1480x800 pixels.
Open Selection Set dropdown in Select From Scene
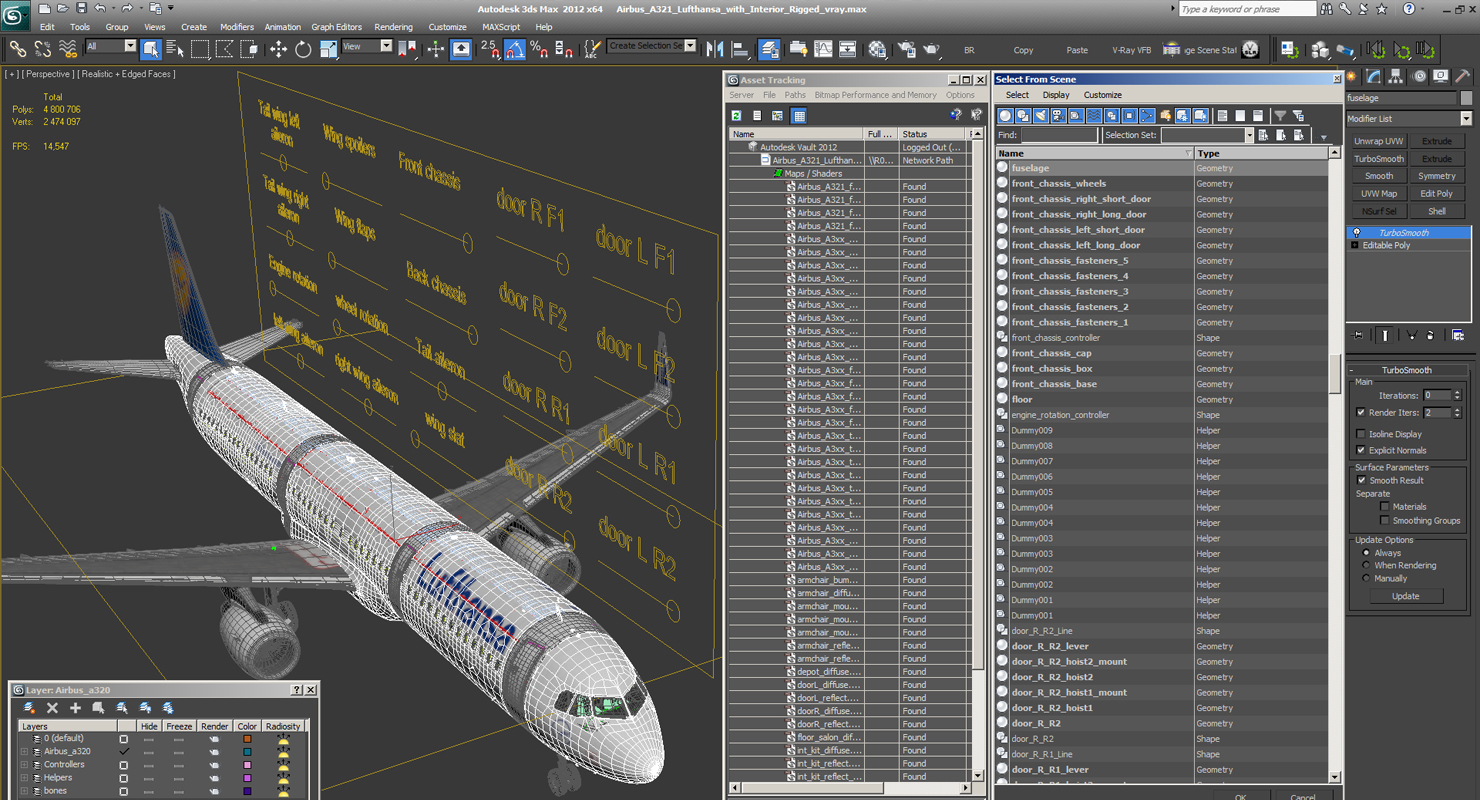(x=1248, y=135)
